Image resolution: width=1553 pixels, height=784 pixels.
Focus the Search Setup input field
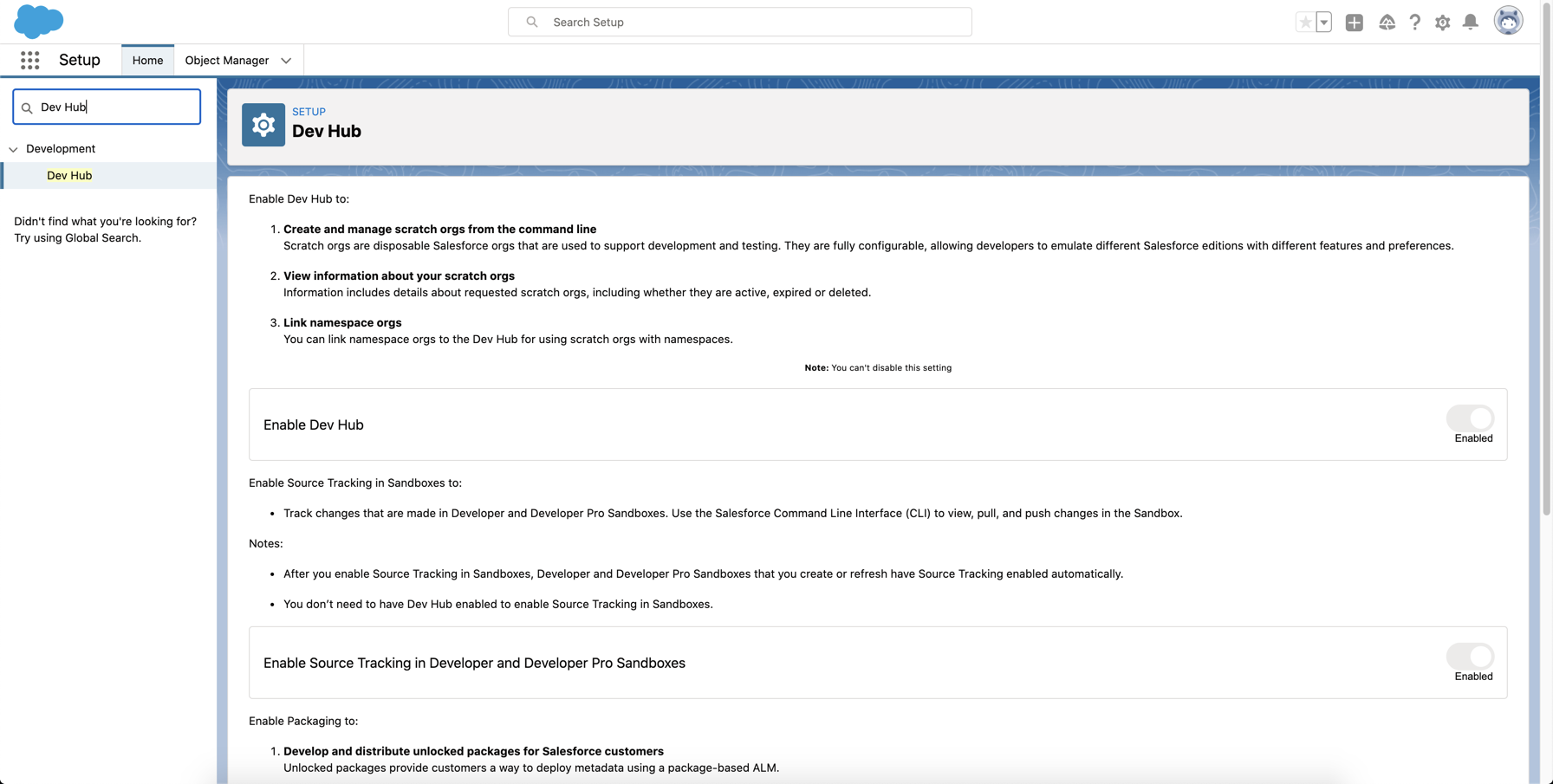(x=739, y=22)
